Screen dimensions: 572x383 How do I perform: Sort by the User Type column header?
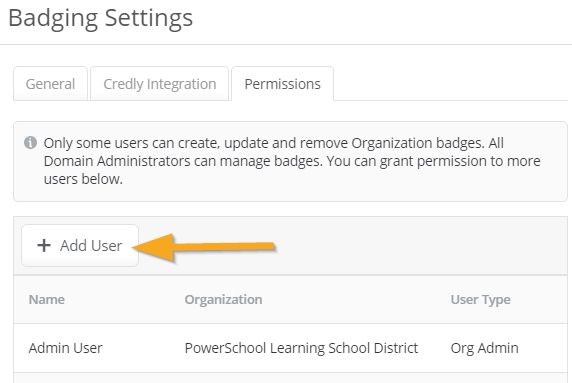(x=480, y=300)
